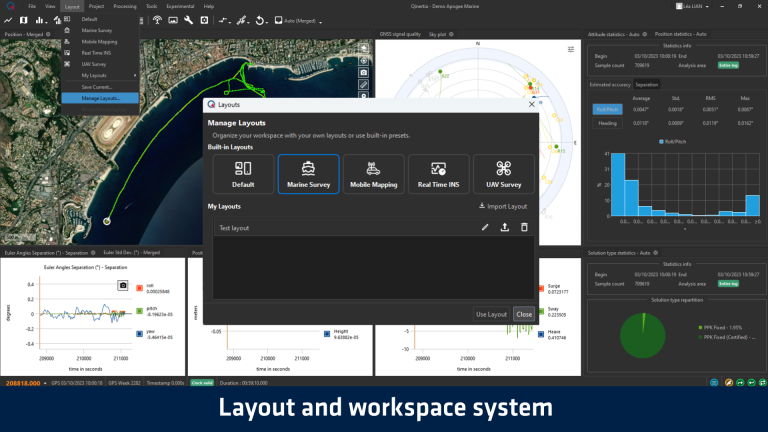
Task: Click Entire log badge in Solution type statistics
Action: pyautogui.click(x=728, y=284)
